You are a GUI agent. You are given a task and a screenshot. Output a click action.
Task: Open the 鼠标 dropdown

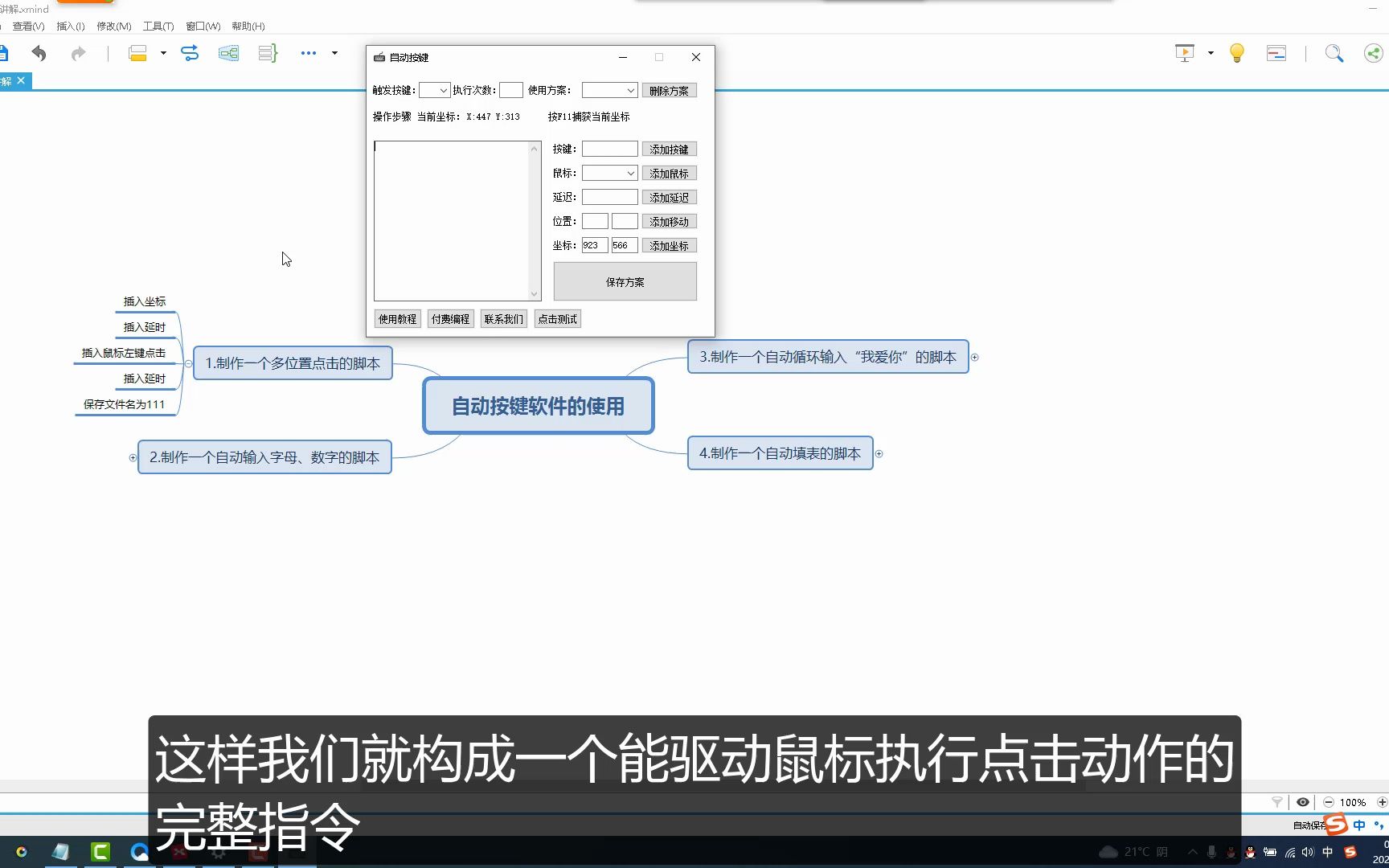click(x=610, y=173)
